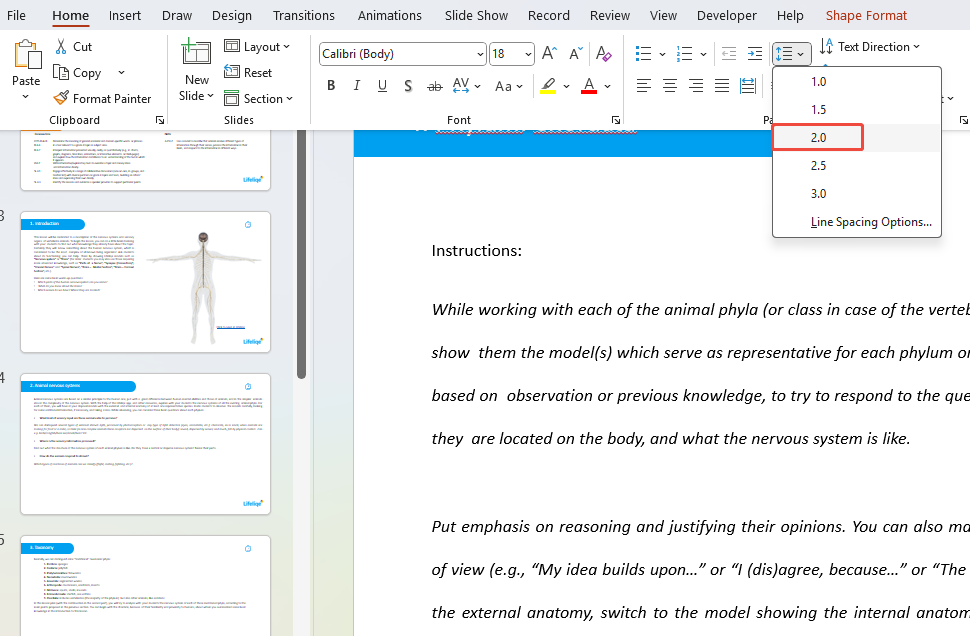Toggle Bold formatting

[331, 86]
